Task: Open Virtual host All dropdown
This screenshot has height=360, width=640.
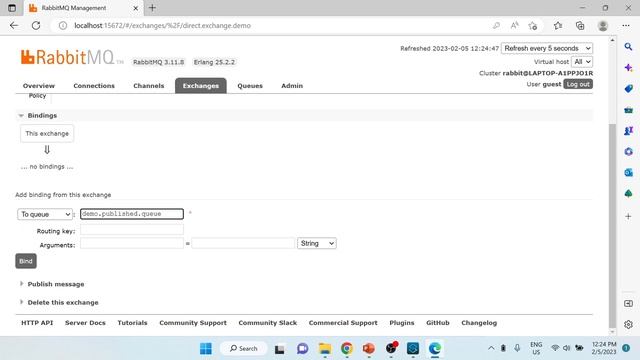Action: pyautogui.click(x=582, y=62)
